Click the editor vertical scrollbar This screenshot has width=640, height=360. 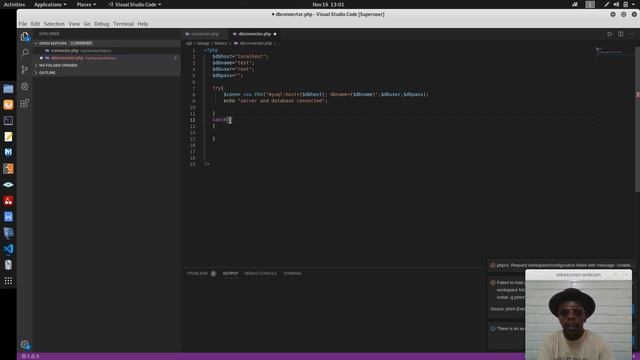637,118
